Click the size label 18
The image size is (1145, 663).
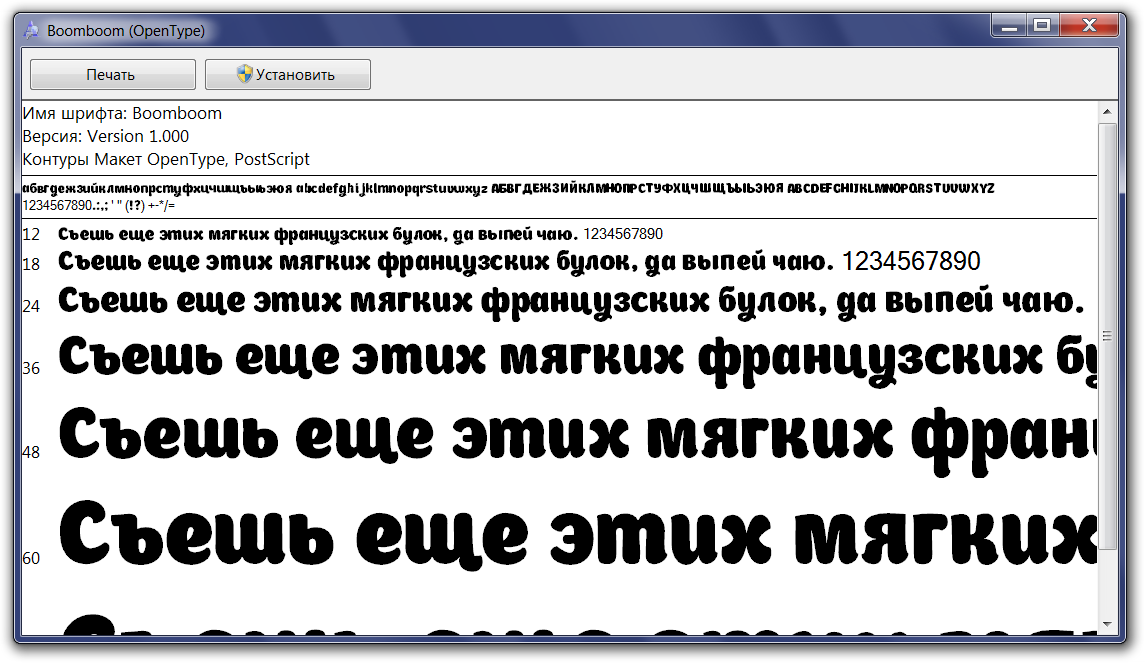31,264
